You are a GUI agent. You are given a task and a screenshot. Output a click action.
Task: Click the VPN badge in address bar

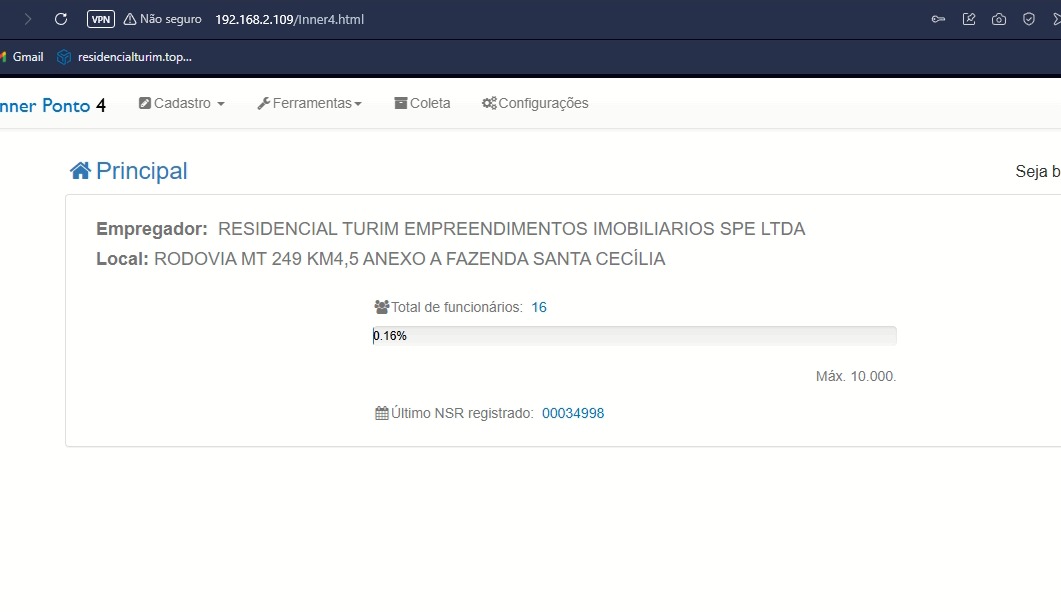101,19
